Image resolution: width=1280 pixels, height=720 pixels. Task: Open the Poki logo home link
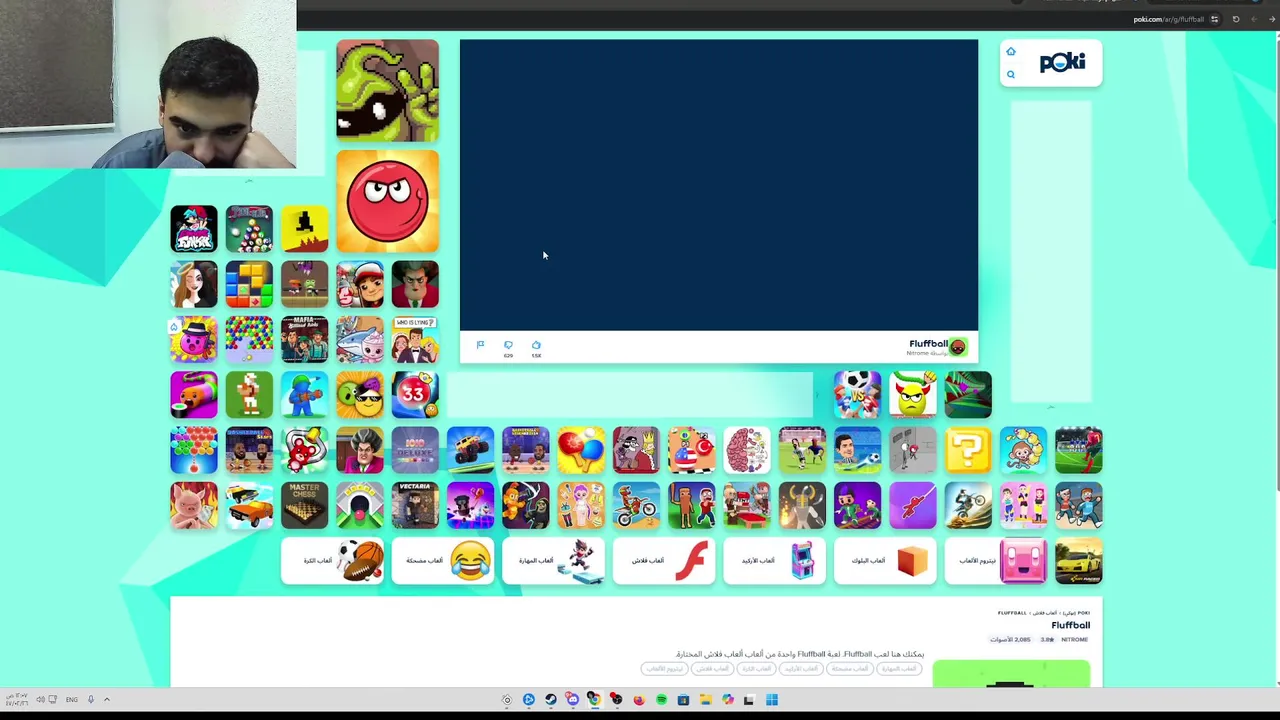click(x=1062, y=63)
